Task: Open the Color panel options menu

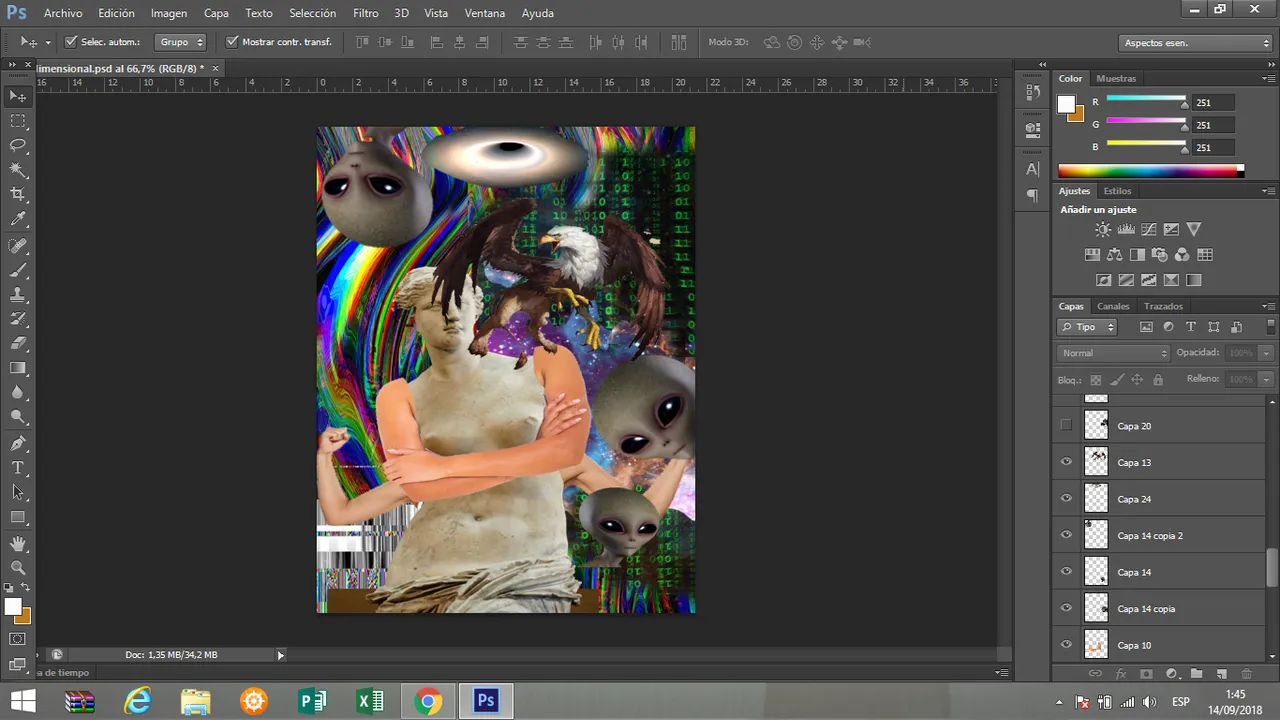Action: tap(1267, 78)
